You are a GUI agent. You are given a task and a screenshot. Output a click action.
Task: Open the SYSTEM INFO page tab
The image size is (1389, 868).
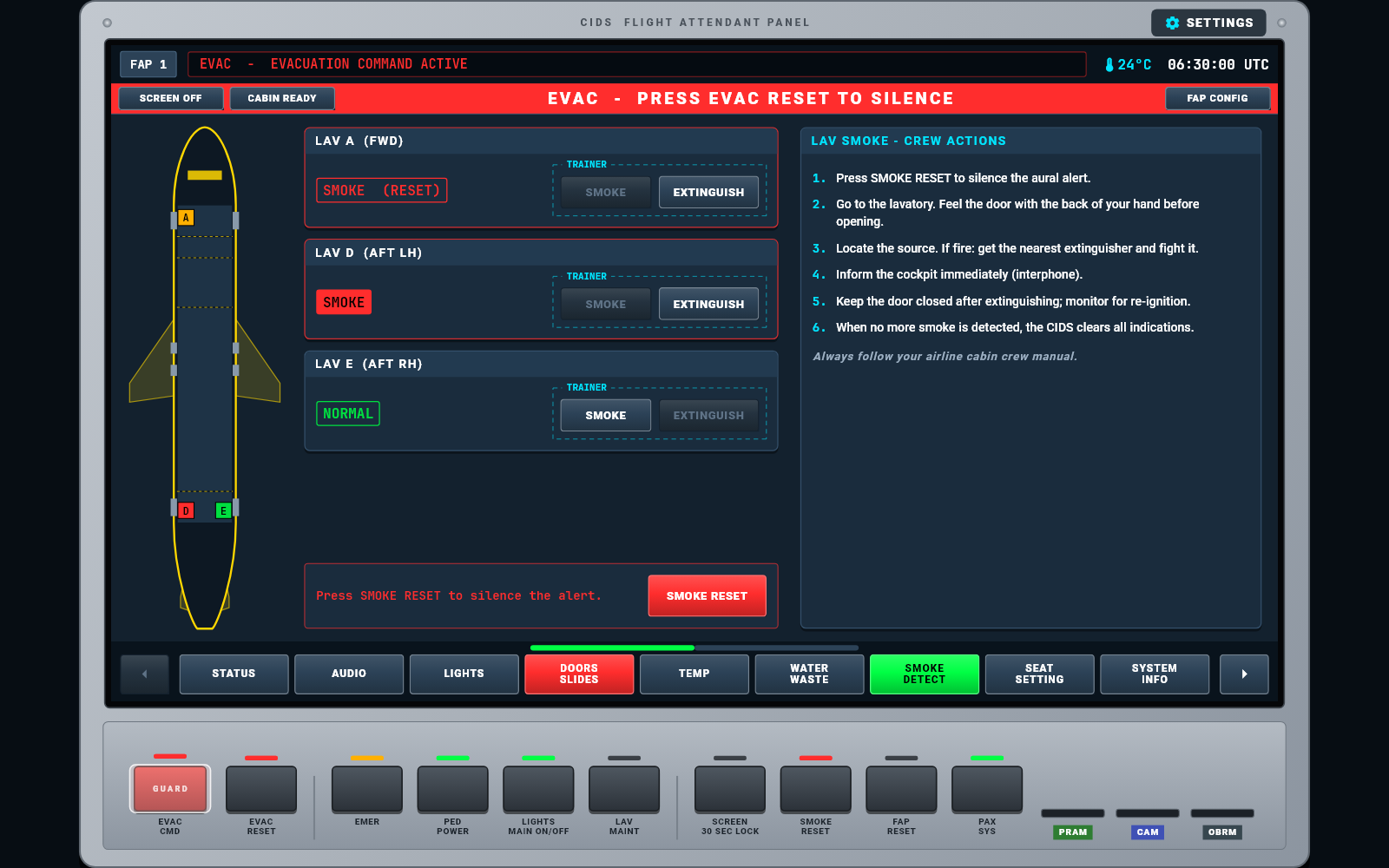pos(1155,674)
